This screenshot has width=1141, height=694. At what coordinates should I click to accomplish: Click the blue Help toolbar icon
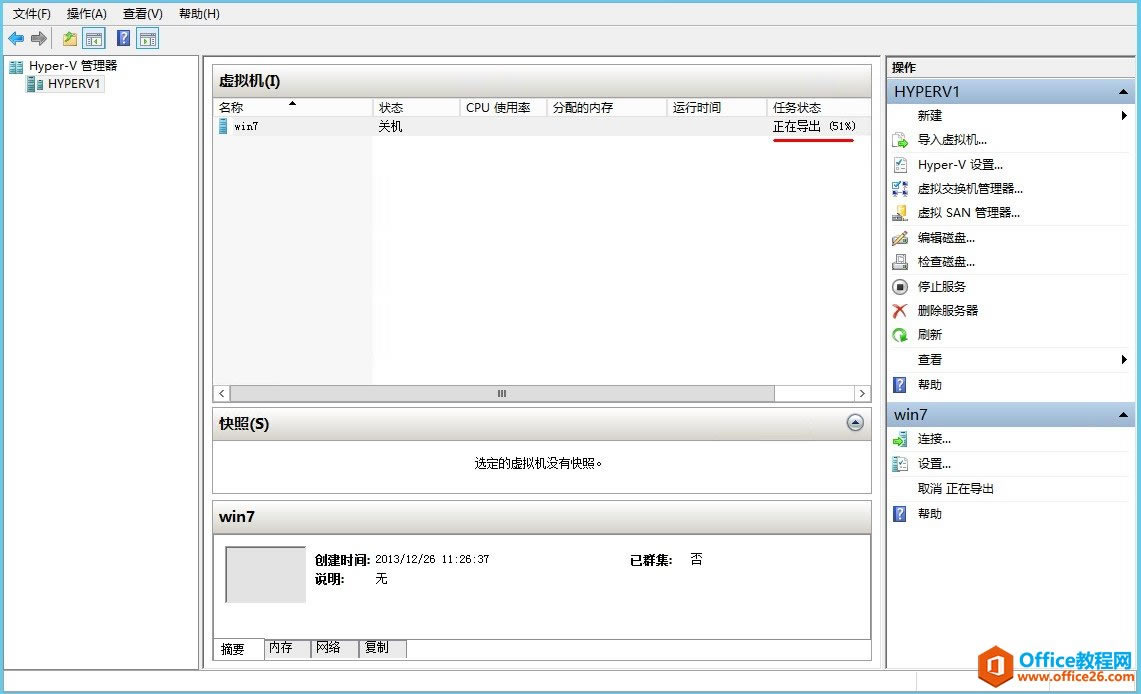124,39
